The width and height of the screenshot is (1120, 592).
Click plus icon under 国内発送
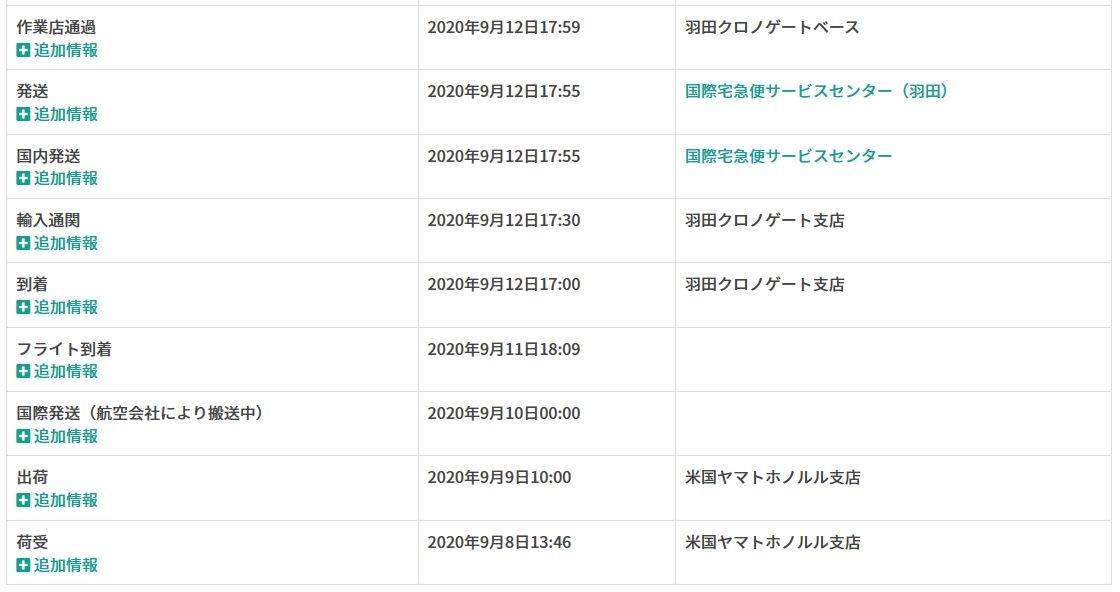tap(23, 178)
